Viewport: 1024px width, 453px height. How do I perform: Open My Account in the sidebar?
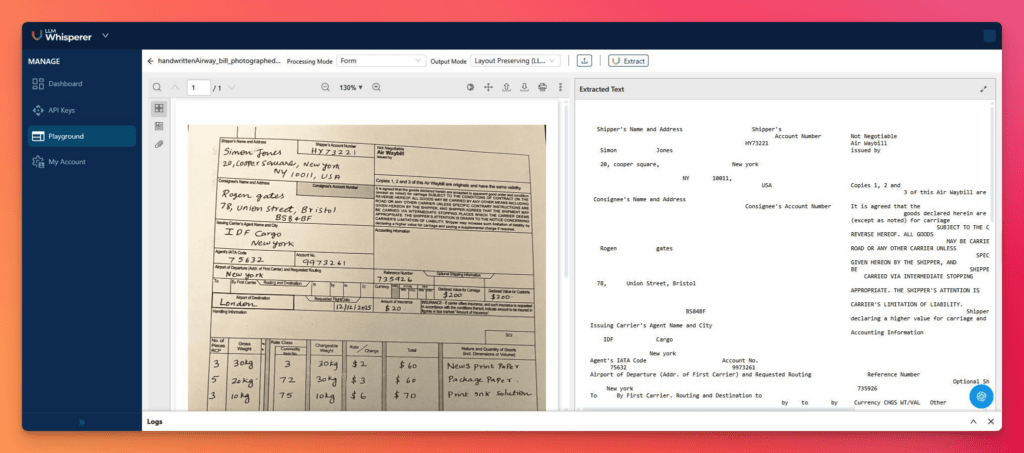(x=67, y=162)
